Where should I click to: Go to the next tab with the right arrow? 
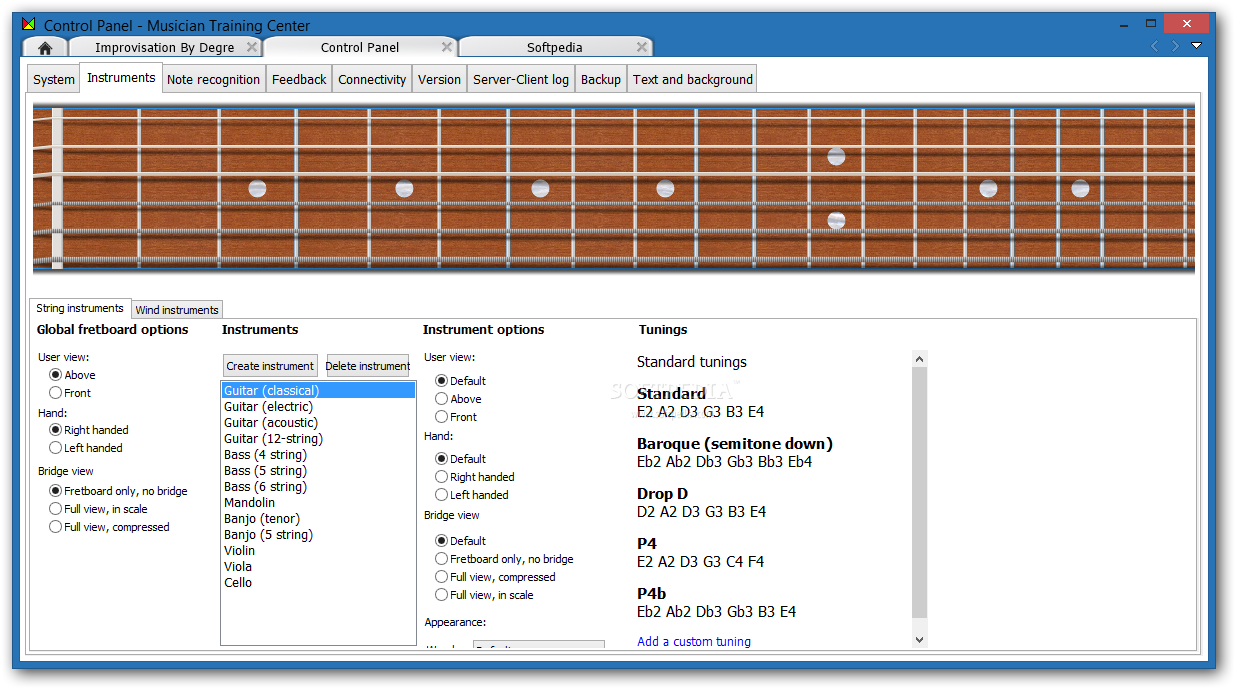tap(1175, 46)
